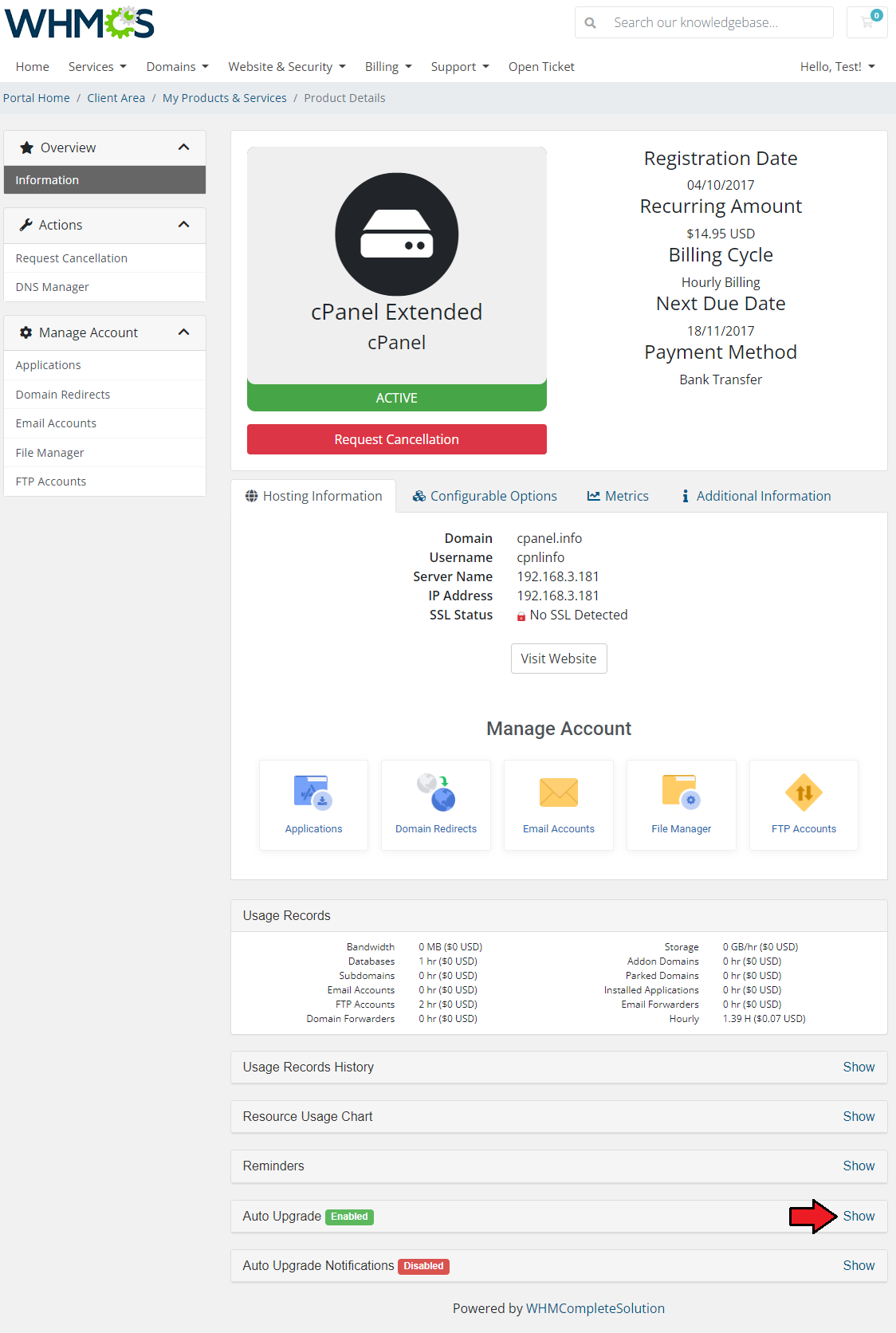Image resolution: width=896 pixels, height=1333 pixels.
Task: Switch to Metrics tab
Action: (x=618, y=496)
